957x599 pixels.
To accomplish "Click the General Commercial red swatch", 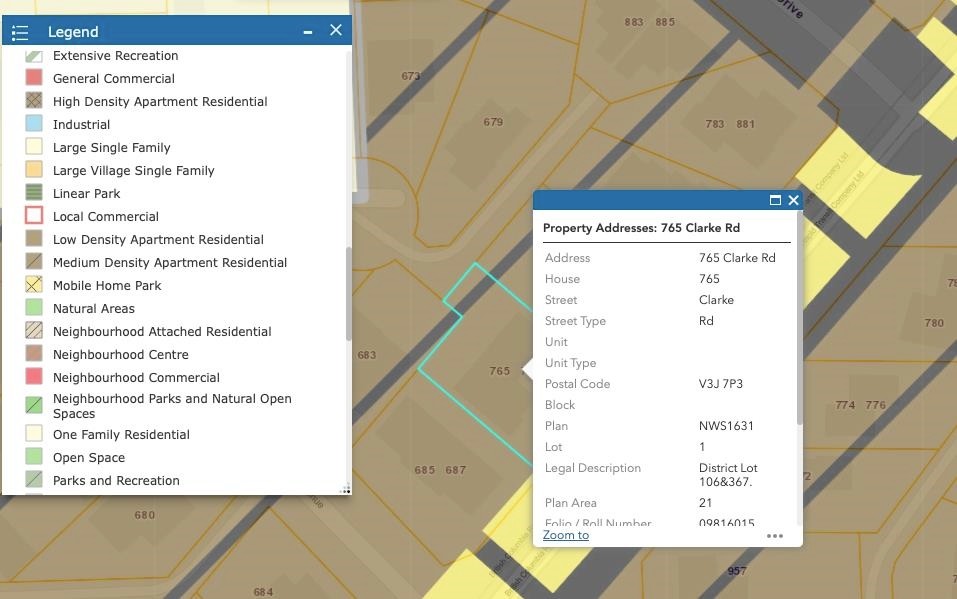I will (34, 78).
